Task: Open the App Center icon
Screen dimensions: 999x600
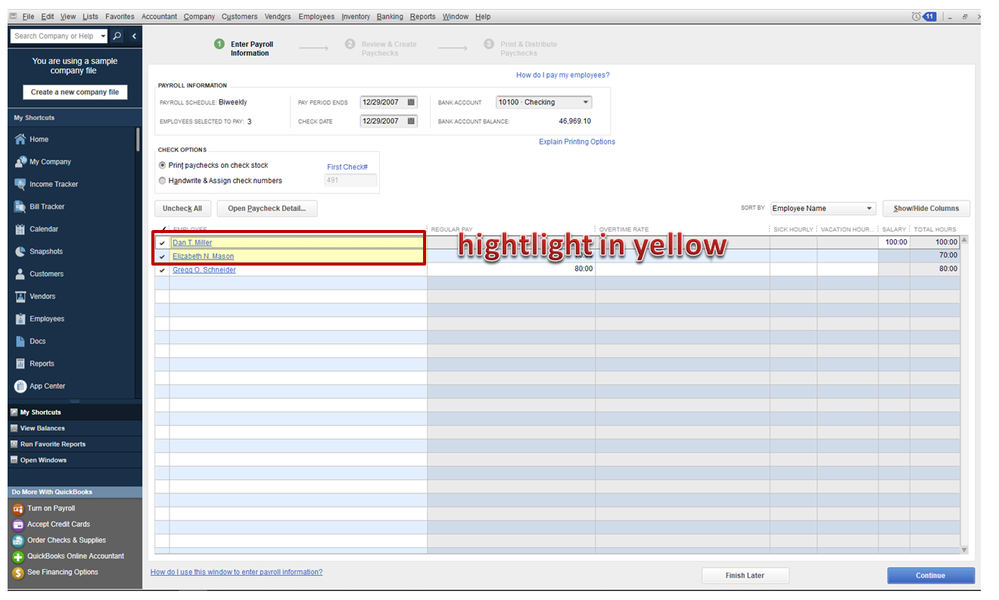Action: point(20,386)
